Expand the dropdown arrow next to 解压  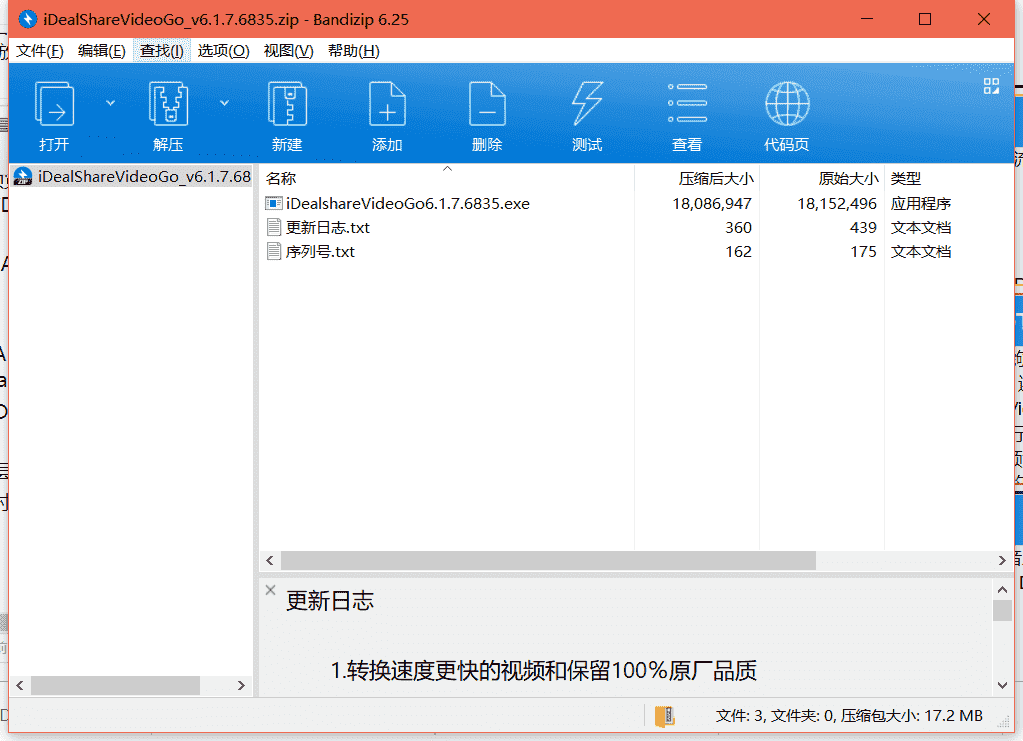point(224,103)
